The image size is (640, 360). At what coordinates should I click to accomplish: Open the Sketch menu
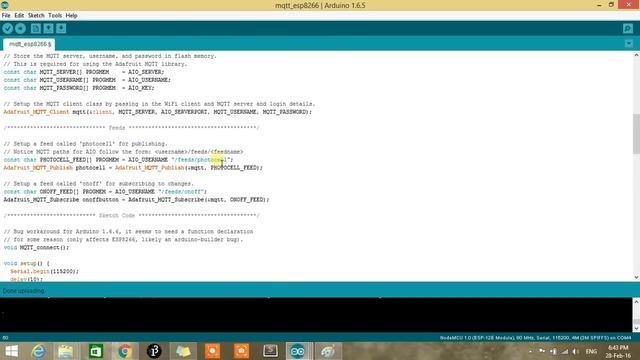(x=36, y=16)
